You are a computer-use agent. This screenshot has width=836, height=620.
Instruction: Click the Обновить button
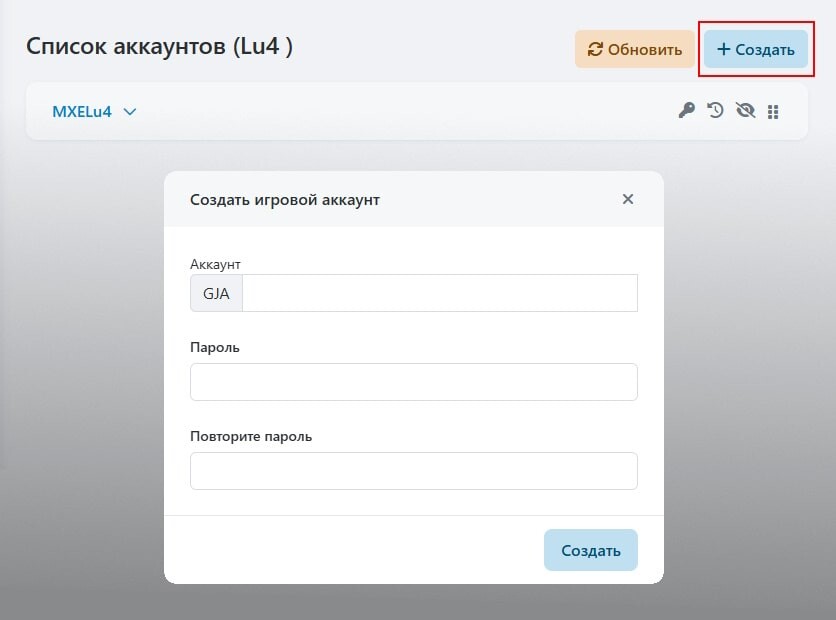tap(634, 49)
